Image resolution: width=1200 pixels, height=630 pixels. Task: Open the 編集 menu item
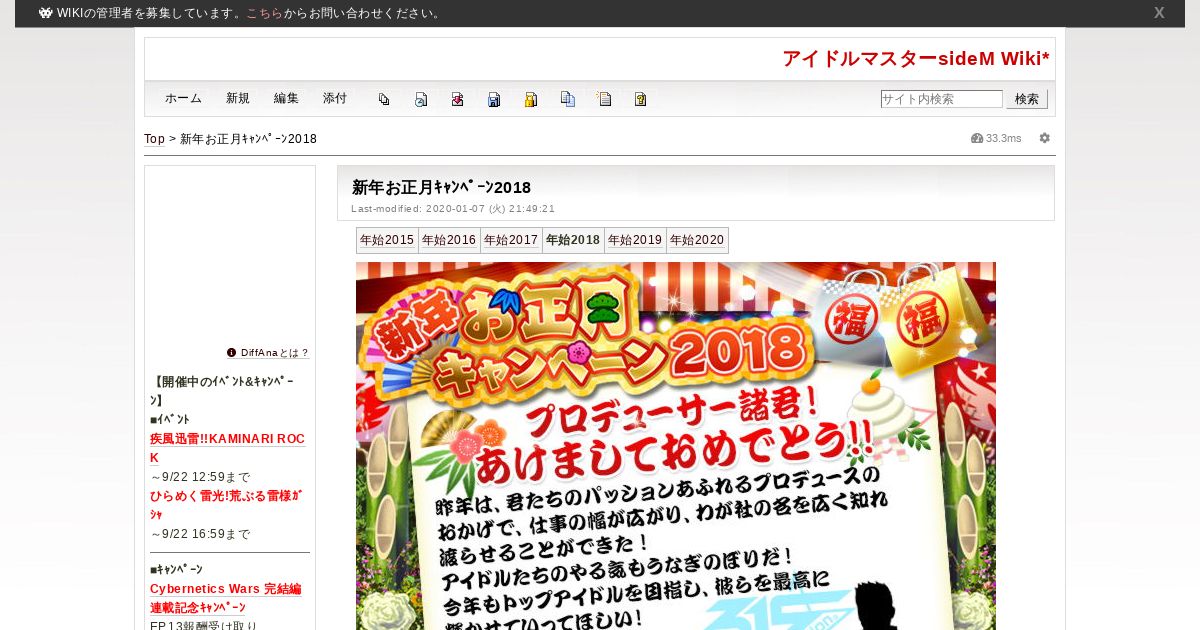coord(286,99)
